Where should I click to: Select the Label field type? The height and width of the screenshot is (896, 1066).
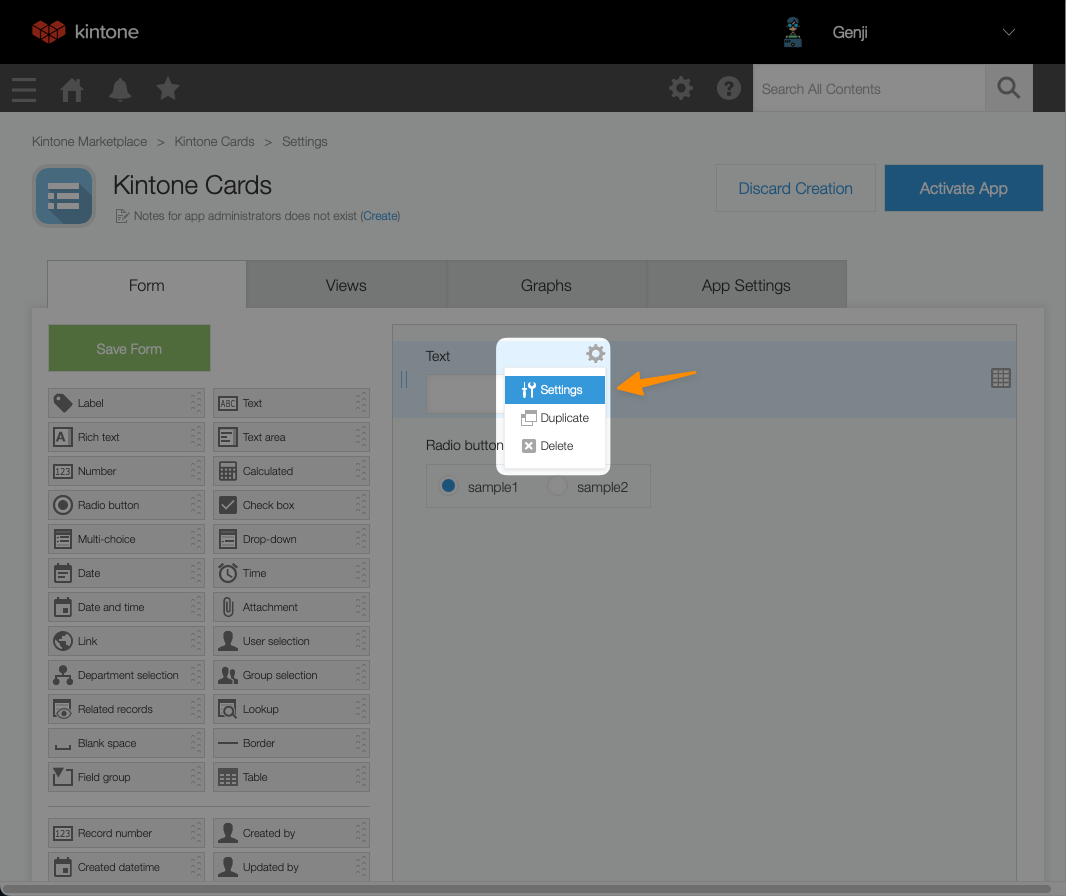pyautogui.click(x=126, y=403)
